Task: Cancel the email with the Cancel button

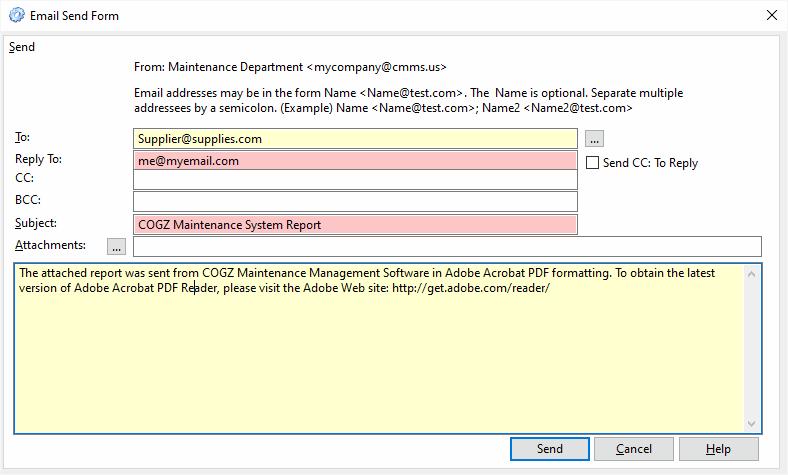Action: pos(634,449)
